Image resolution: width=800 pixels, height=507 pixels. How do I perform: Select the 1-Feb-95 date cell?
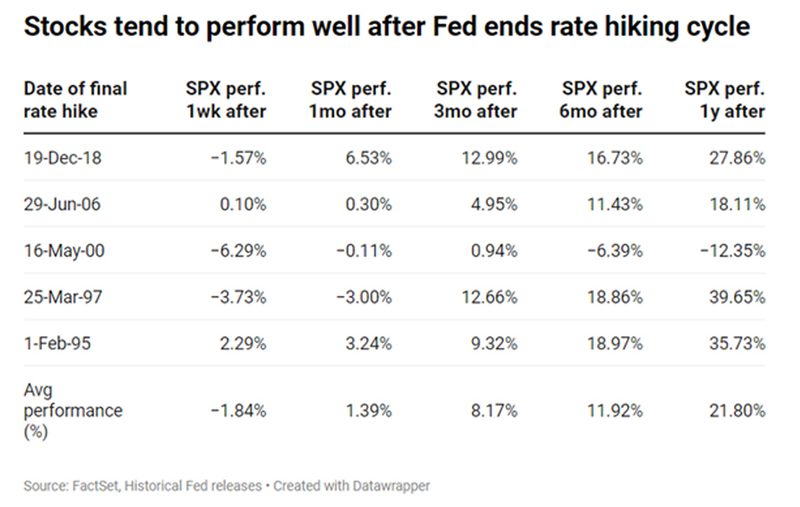click(54, 342)
